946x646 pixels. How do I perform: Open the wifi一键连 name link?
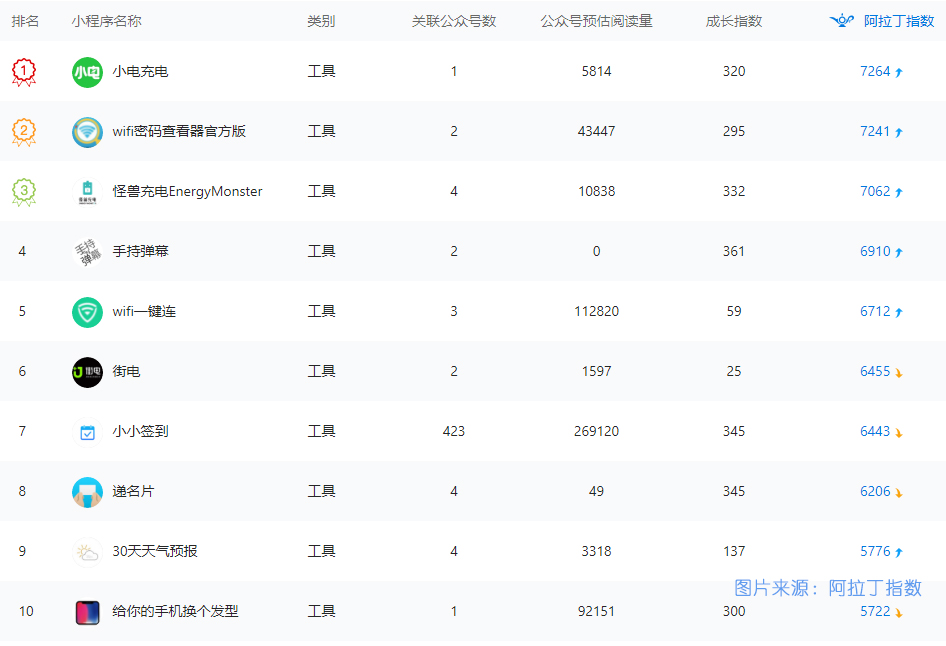click(144, 311)
